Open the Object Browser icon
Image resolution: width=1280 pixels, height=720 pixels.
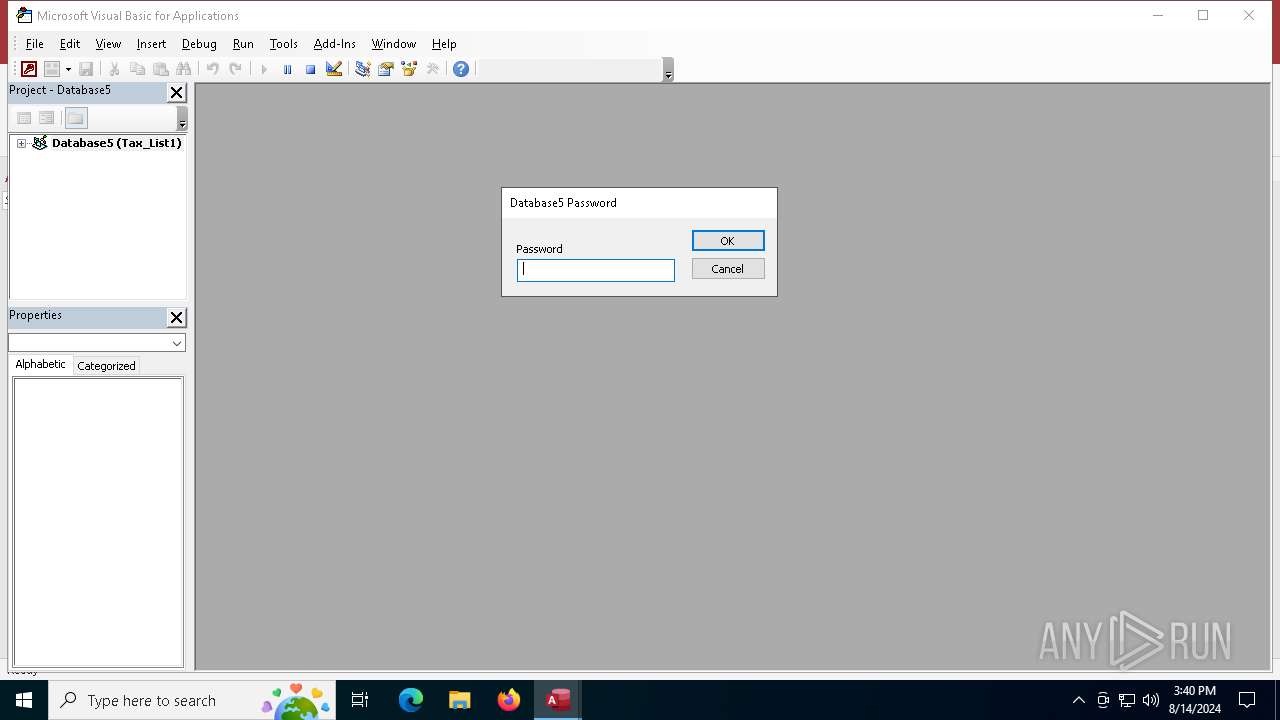[408, 69]
